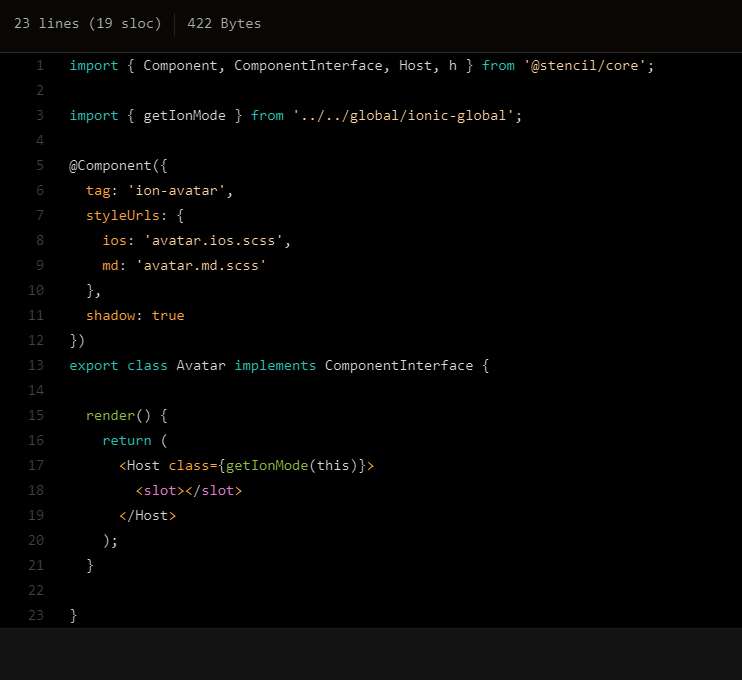Click the closing </Host> tag
This screenshot has width=742, height=680.
(147, 515)
